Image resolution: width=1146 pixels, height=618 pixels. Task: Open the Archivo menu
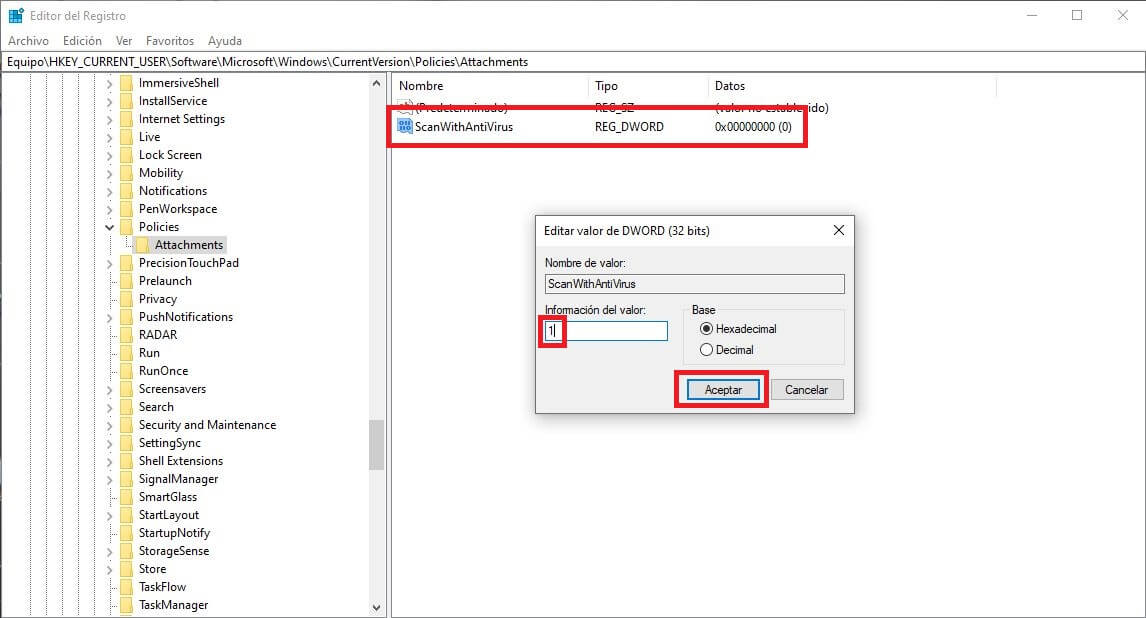click(29, 41)
